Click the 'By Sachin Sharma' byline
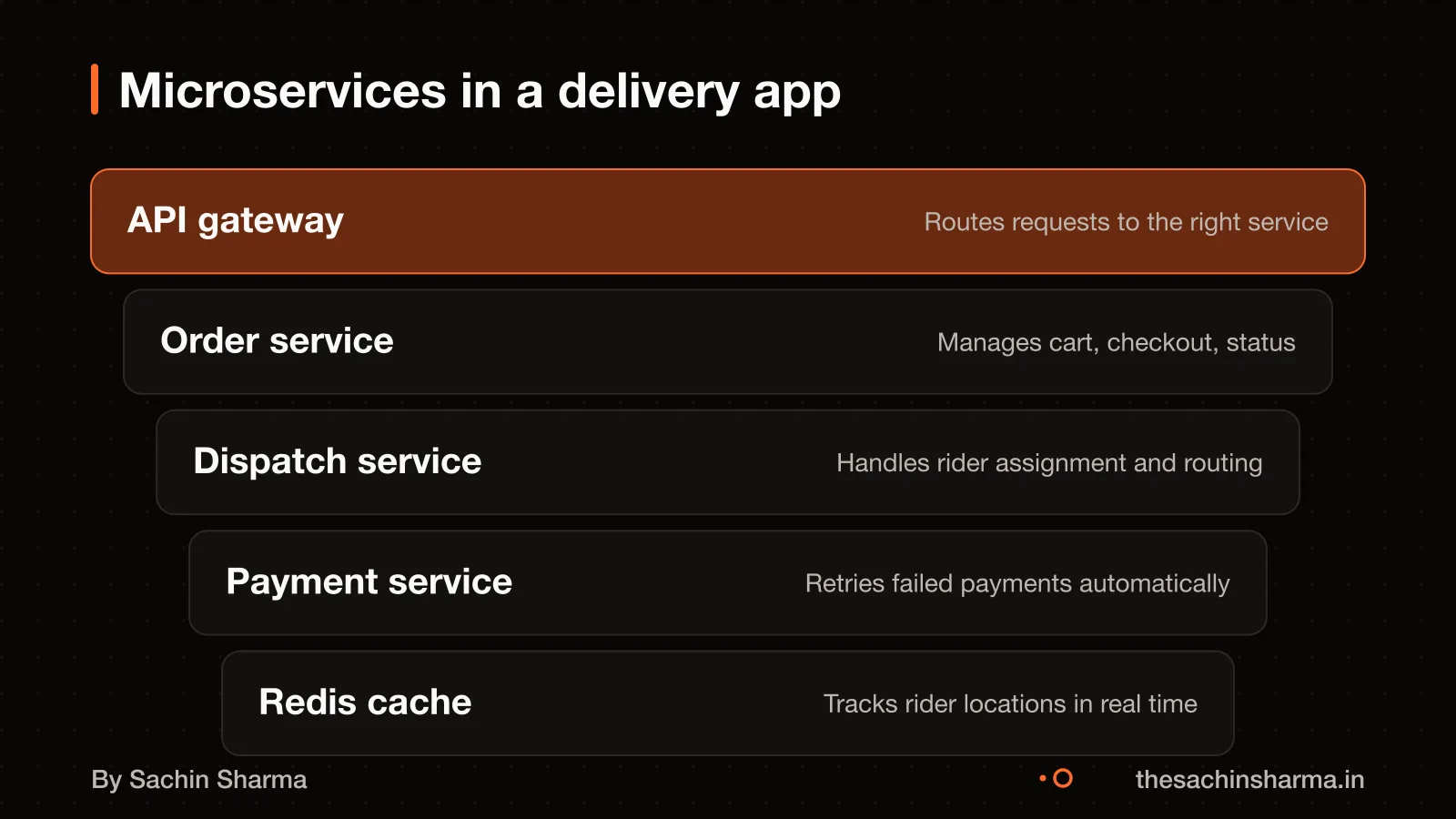The image size is (1456, 819). pyautogui.click(x=199, y=780)
